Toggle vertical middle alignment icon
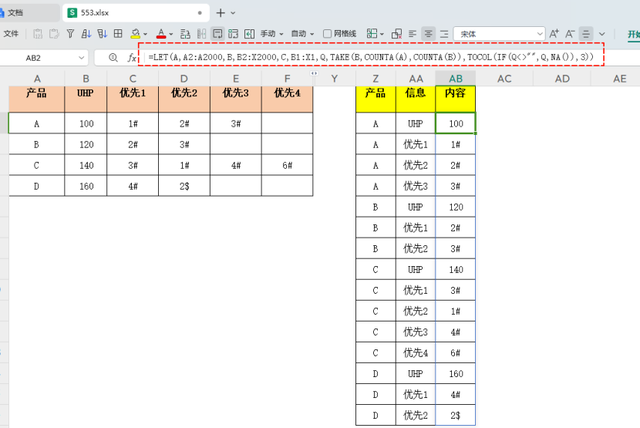This screenshot has width=640, height=428. [x=586, y=34]
